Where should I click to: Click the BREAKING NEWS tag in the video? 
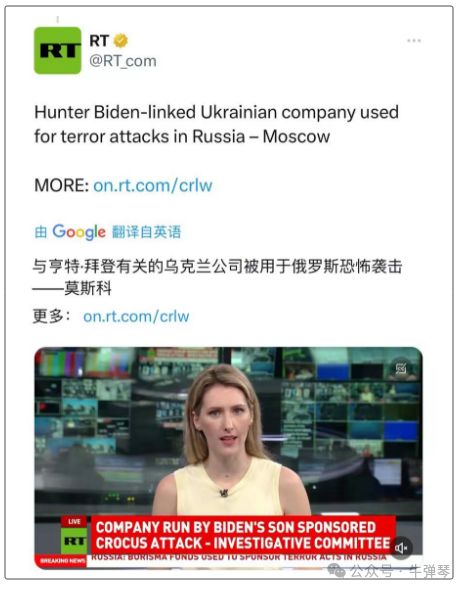62,561
